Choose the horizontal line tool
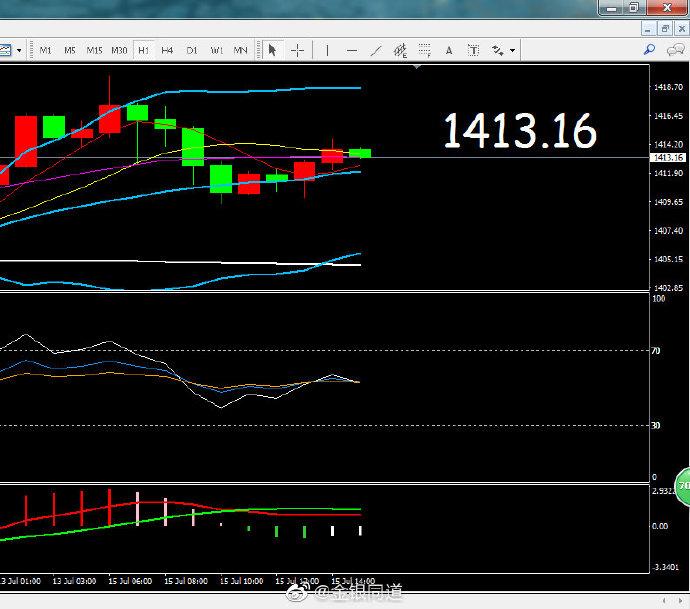The height and width of the screenshot is (609, 690). tap(352, 51)
